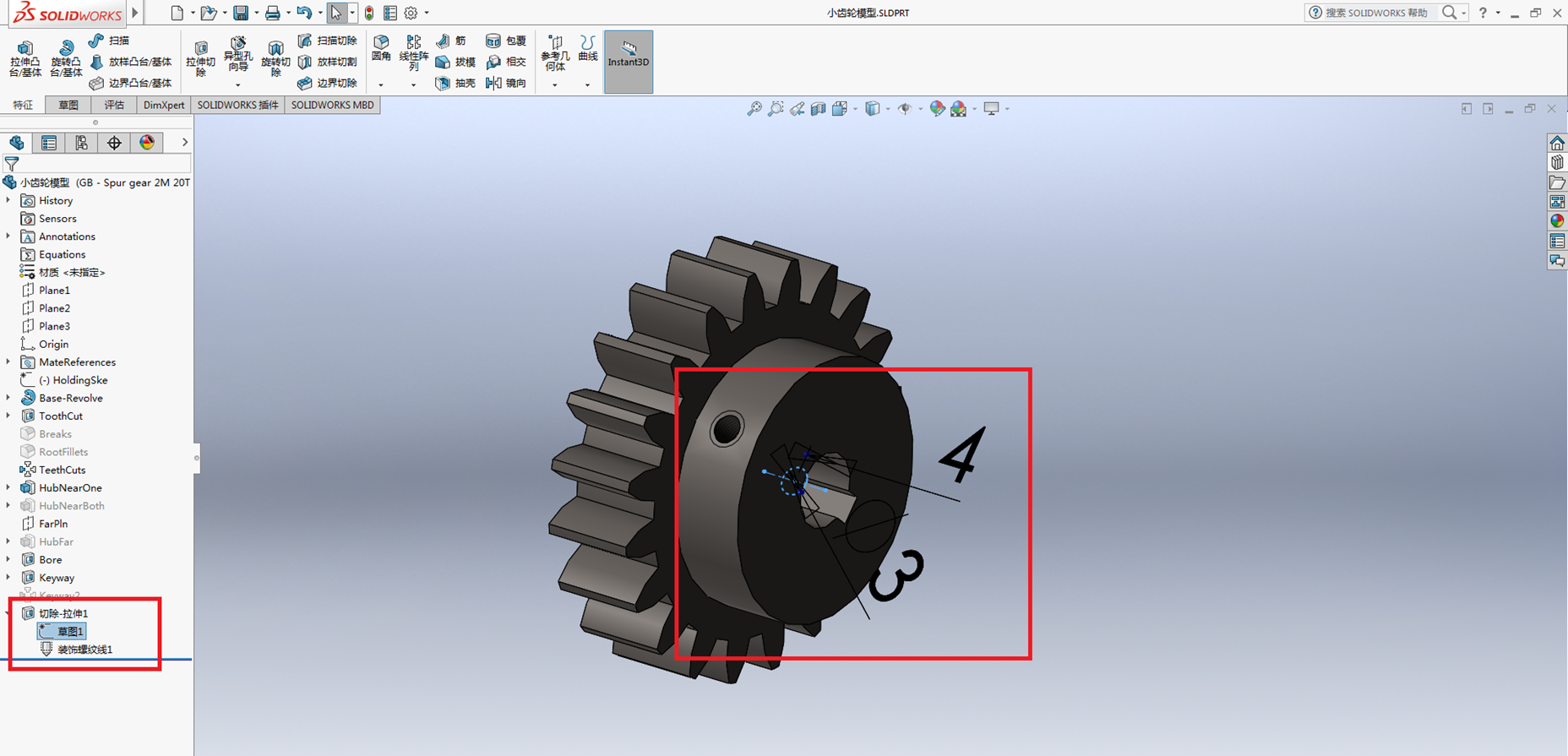Click the Previous View icon

click(x=797, y=108)
